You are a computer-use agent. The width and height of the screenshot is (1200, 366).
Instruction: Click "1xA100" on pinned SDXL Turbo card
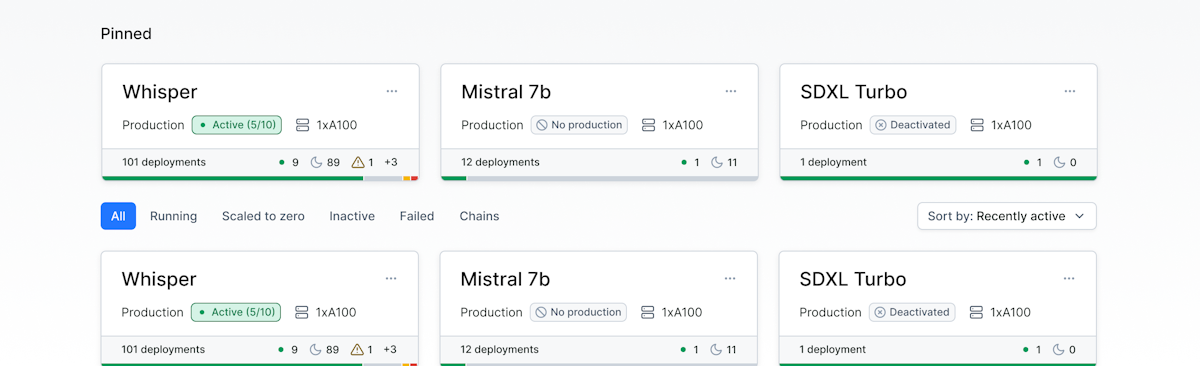[1011, 125]
